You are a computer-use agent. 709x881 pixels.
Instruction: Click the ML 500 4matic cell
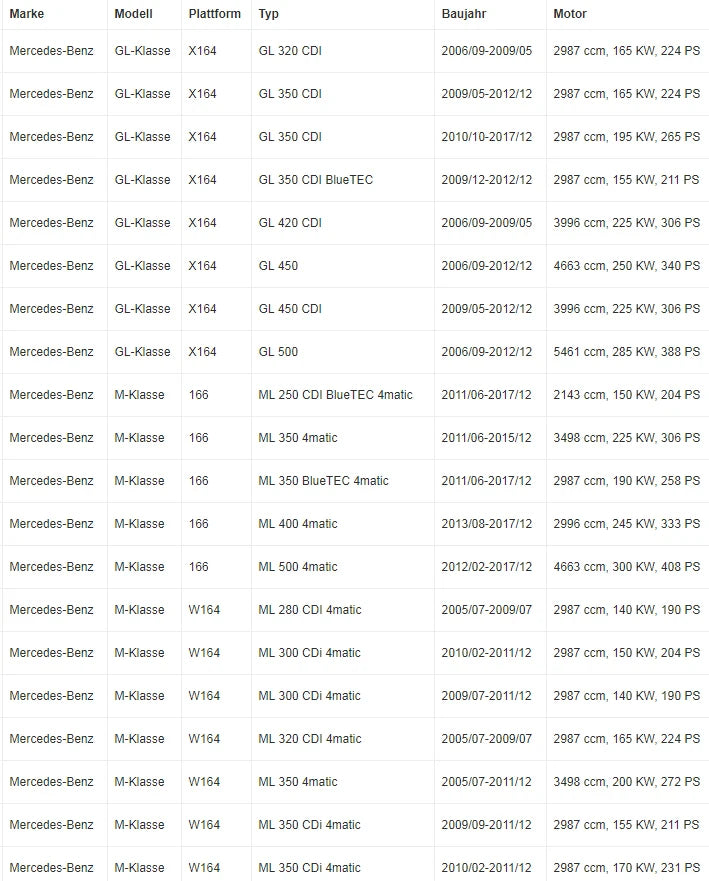(x=298, y=567)
